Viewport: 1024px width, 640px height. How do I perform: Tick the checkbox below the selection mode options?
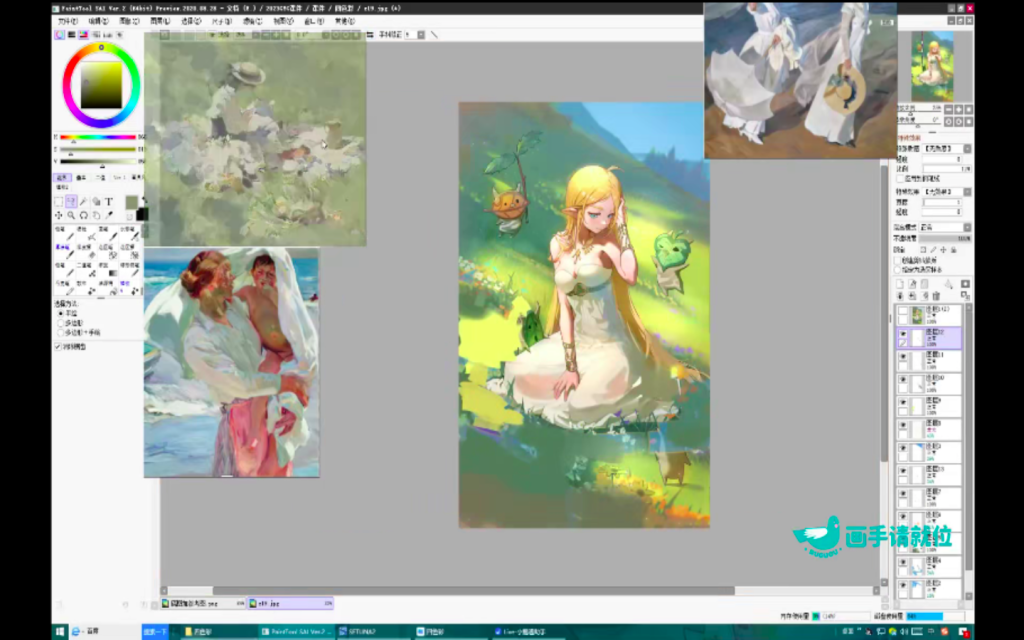(57, 346)
